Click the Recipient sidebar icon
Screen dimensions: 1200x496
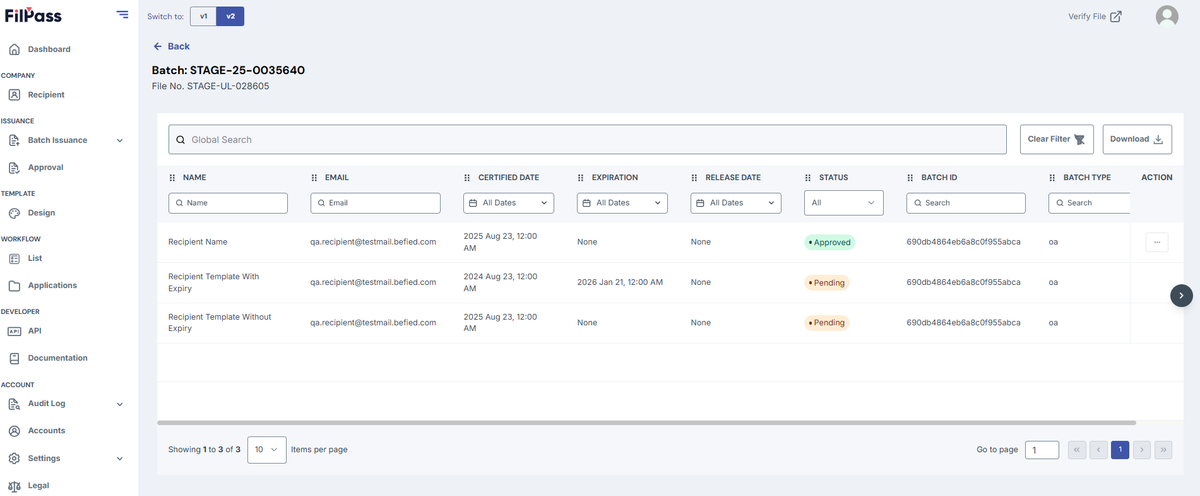tap(14, 95)
